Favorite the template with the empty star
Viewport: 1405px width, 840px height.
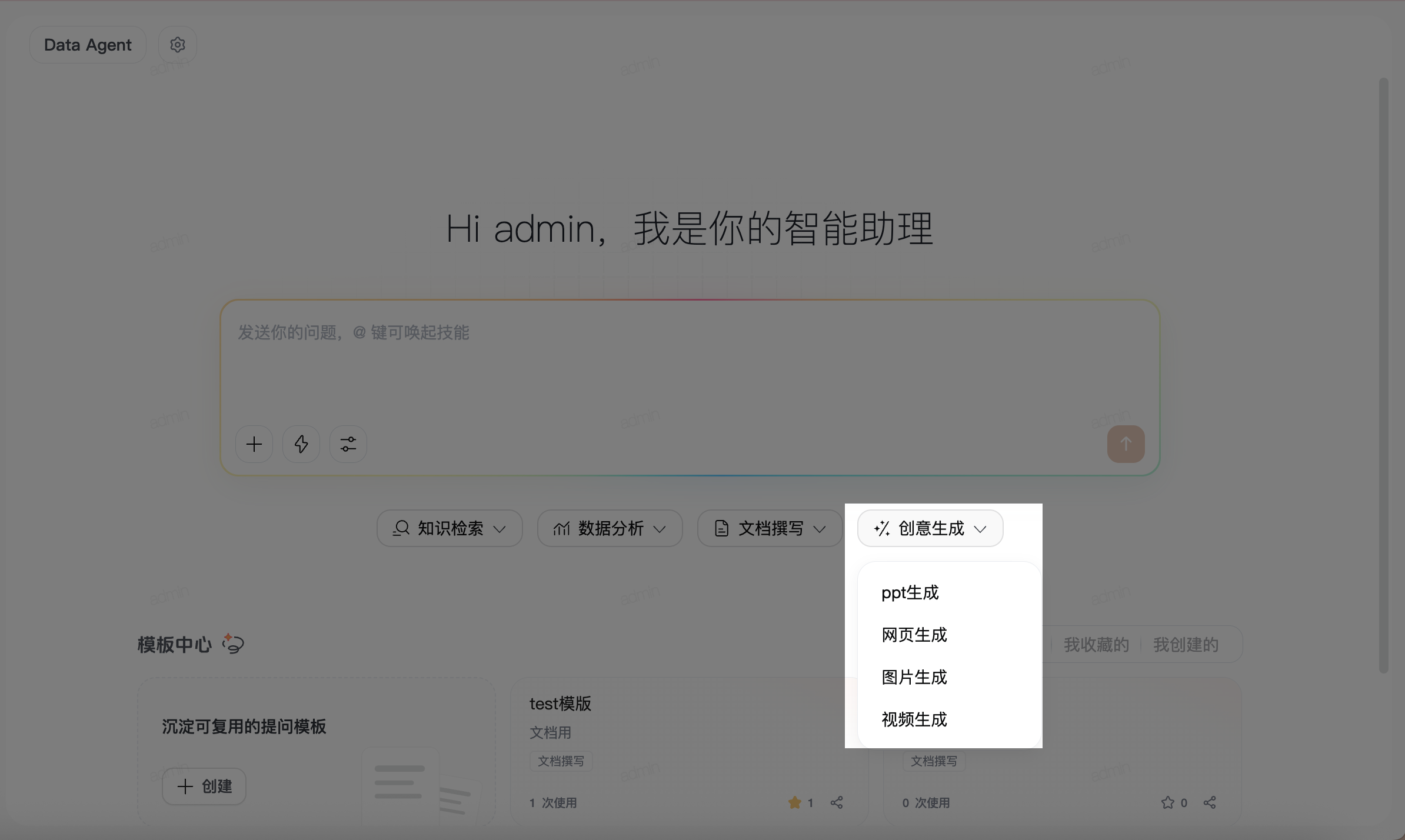tap(1168, 802)
